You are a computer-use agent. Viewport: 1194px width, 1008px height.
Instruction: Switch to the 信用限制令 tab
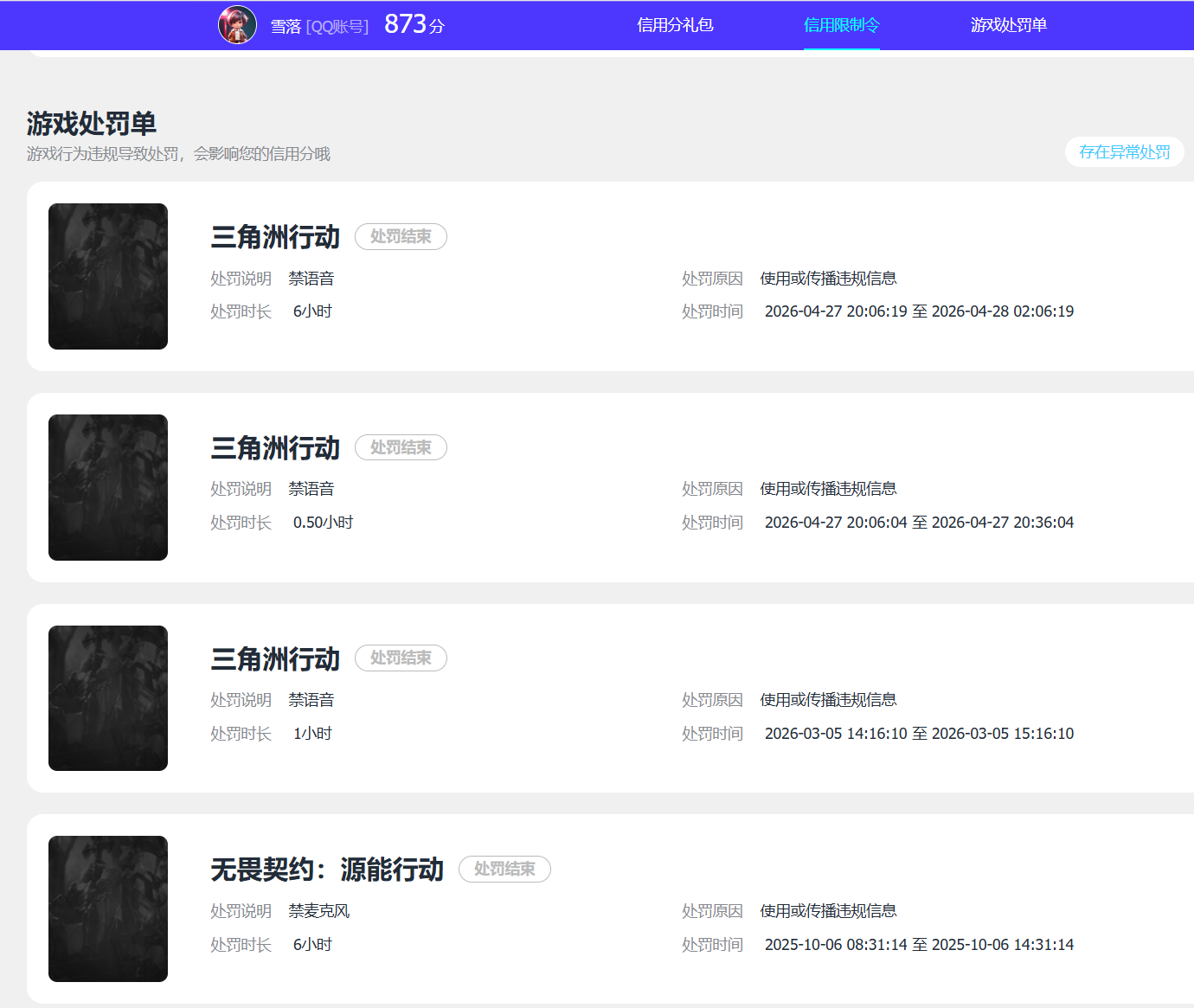coord(841,25)
